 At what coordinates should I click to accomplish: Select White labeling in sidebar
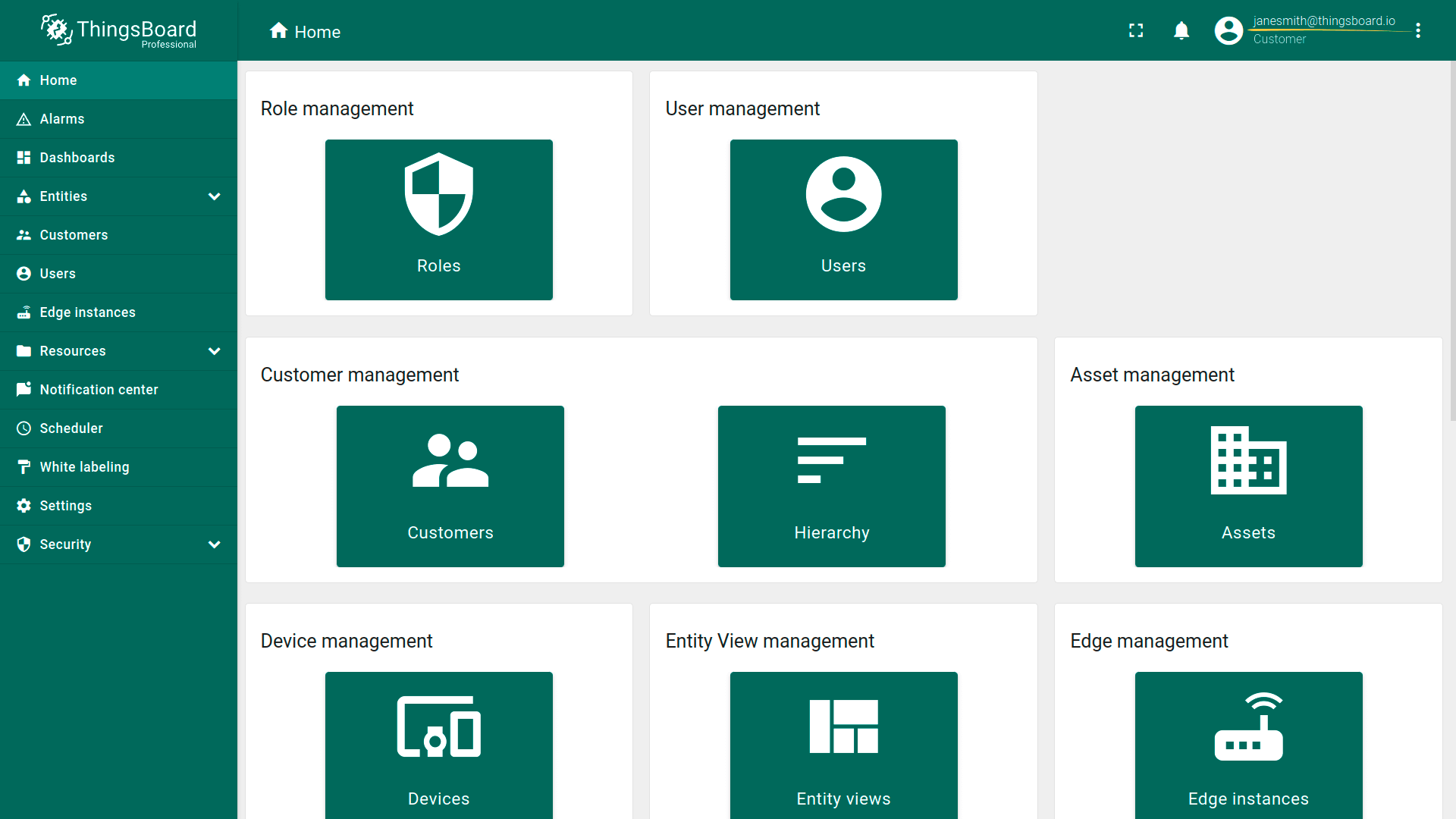[x=84, y=467]
